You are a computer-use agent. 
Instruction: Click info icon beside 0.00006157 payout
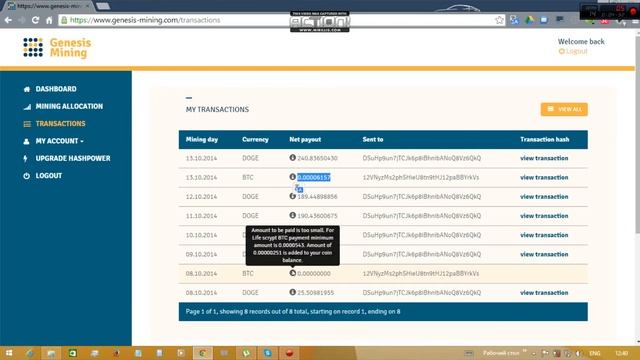tap(292, 177)
